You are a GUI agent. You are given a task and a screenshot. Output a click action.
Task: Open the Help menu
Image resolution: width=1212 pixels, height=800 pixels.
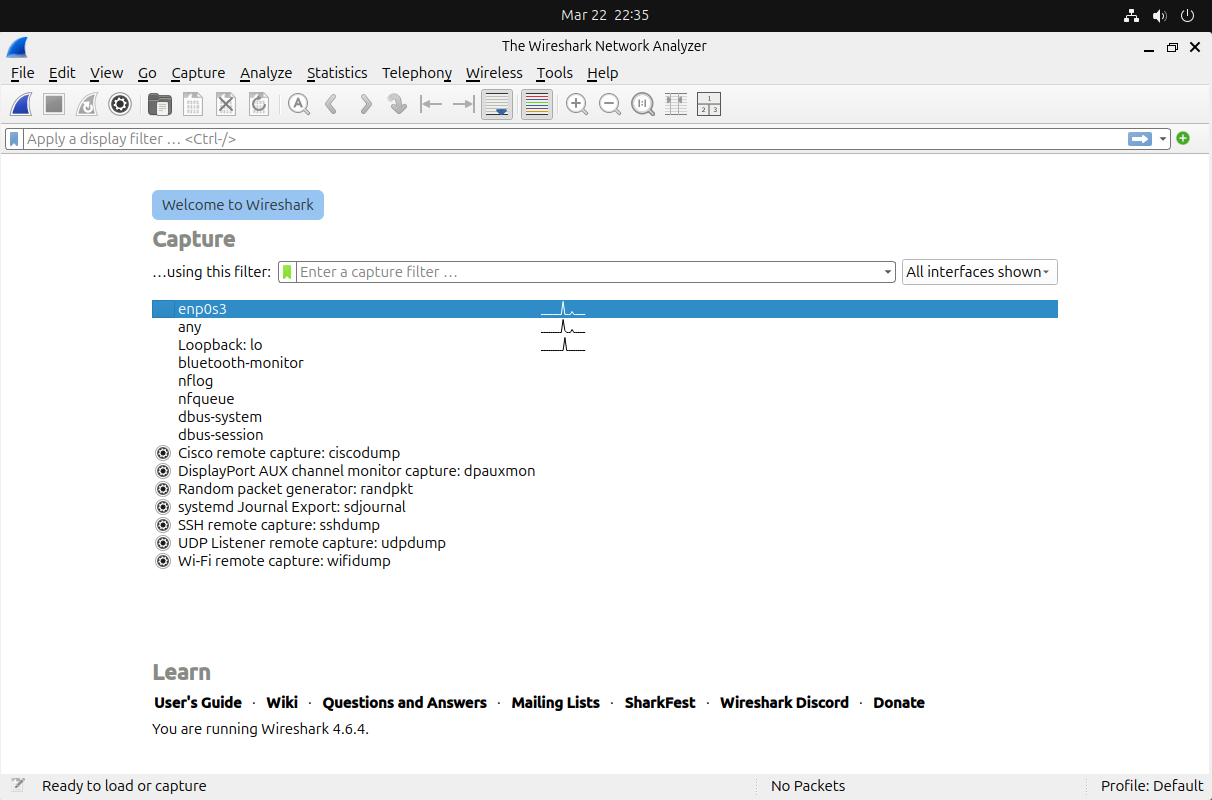click(602, 73)
